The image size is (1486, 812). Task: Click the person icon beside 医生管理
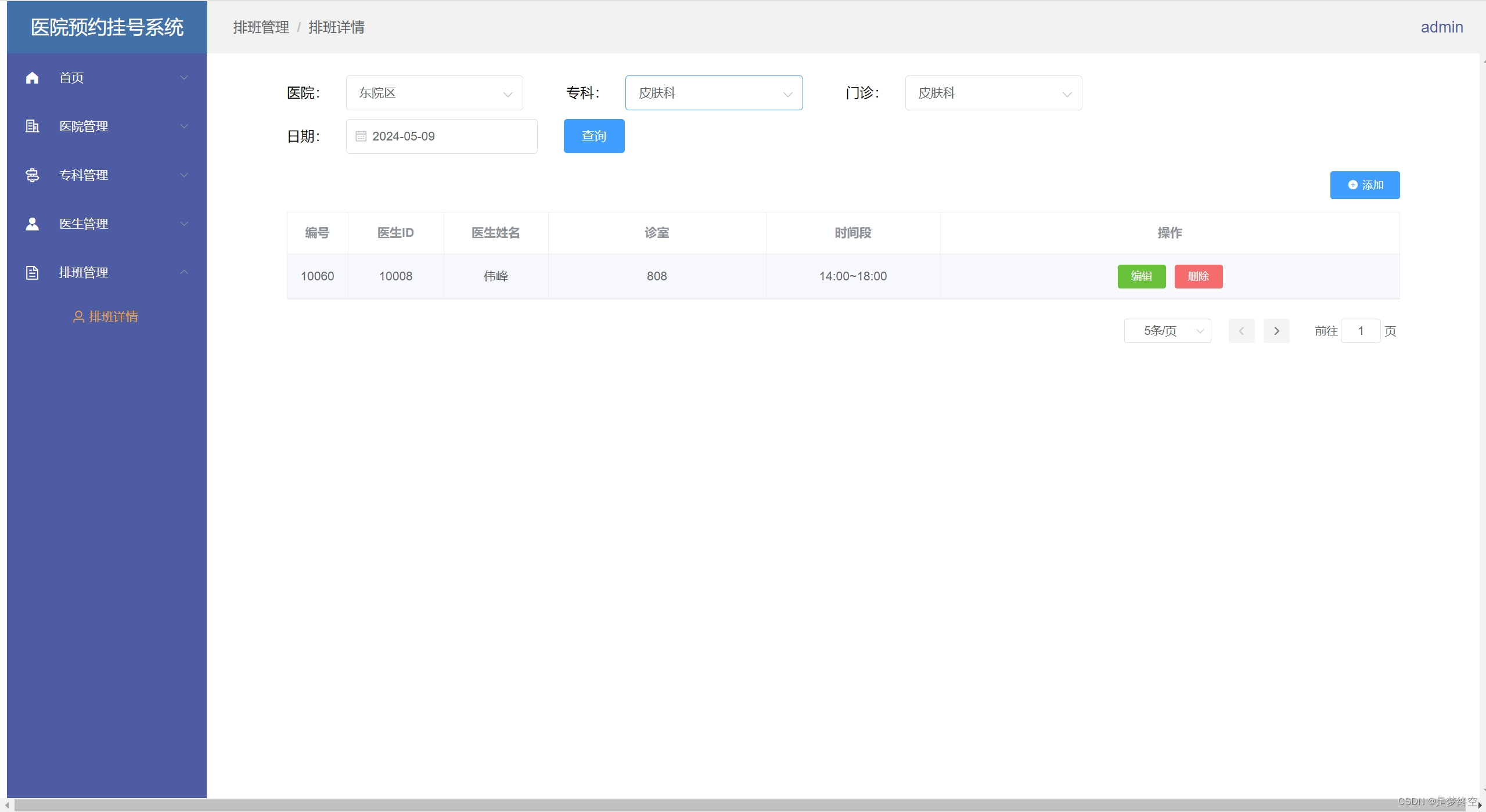[33, 223]
